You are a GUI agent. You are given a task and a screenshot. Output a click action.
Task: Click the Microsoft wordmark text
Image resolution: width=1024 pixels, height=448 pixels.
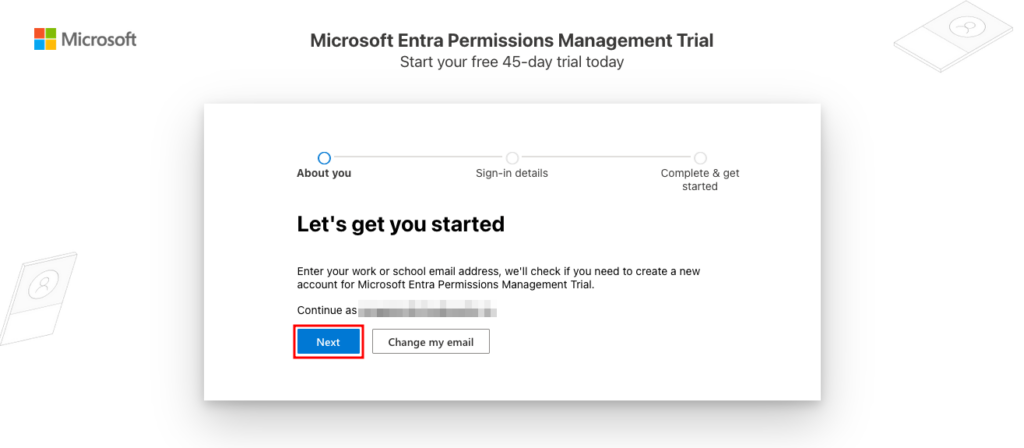coord(99,39)
